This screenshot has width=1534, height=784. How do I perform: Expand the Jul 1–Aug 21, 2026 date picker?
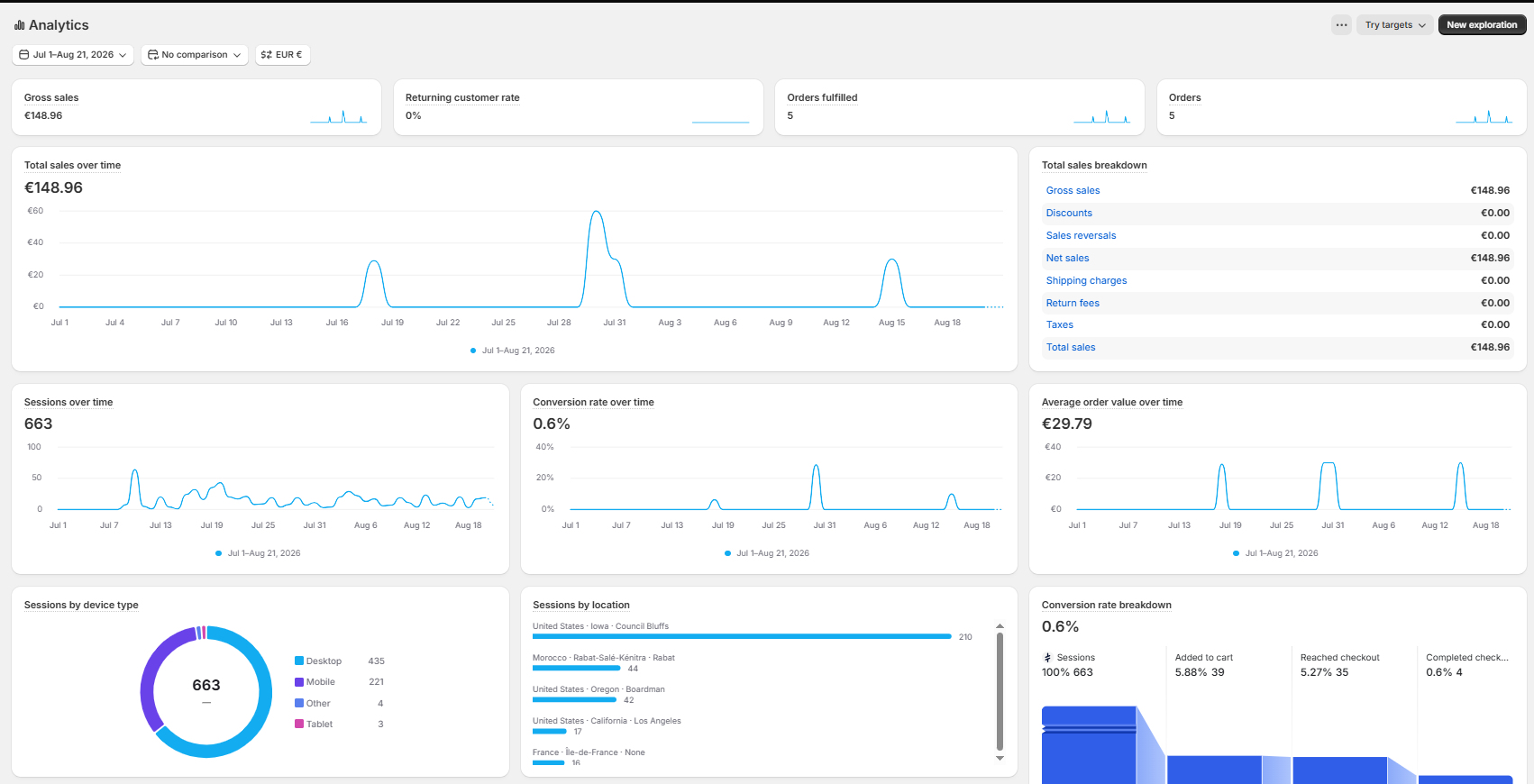pos(73,55)
